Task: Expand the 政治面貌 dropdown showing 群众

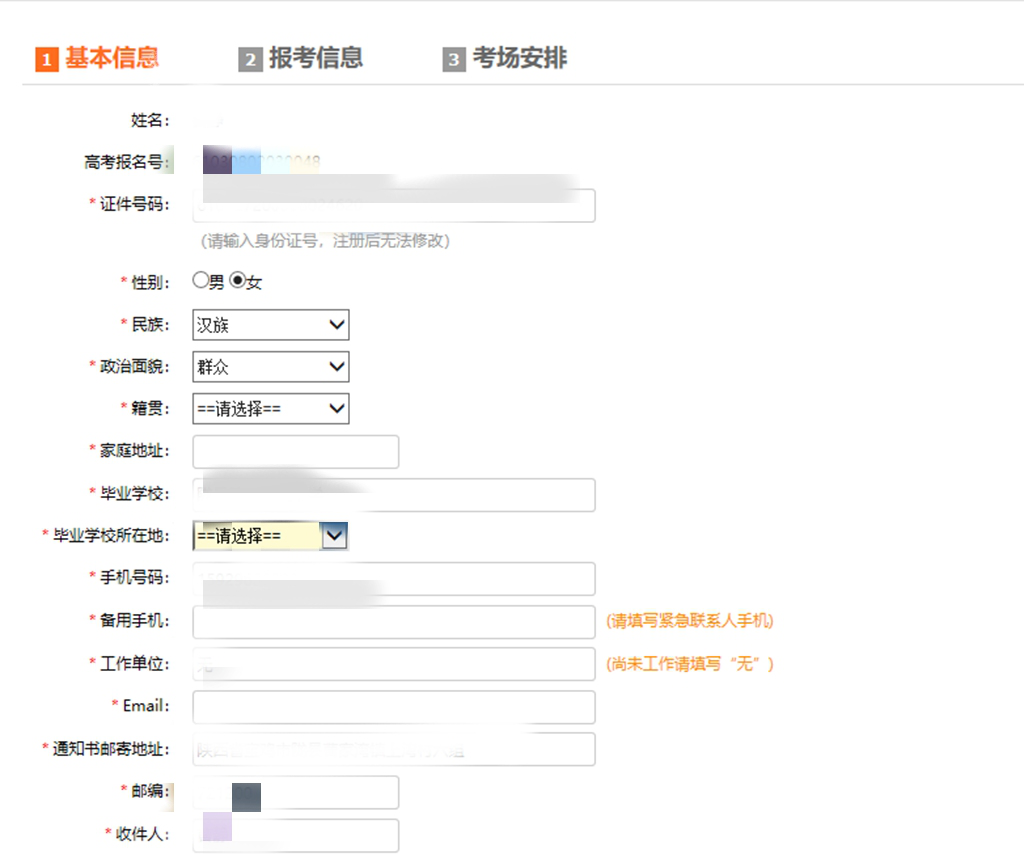Action: click(x=271, y=367)
